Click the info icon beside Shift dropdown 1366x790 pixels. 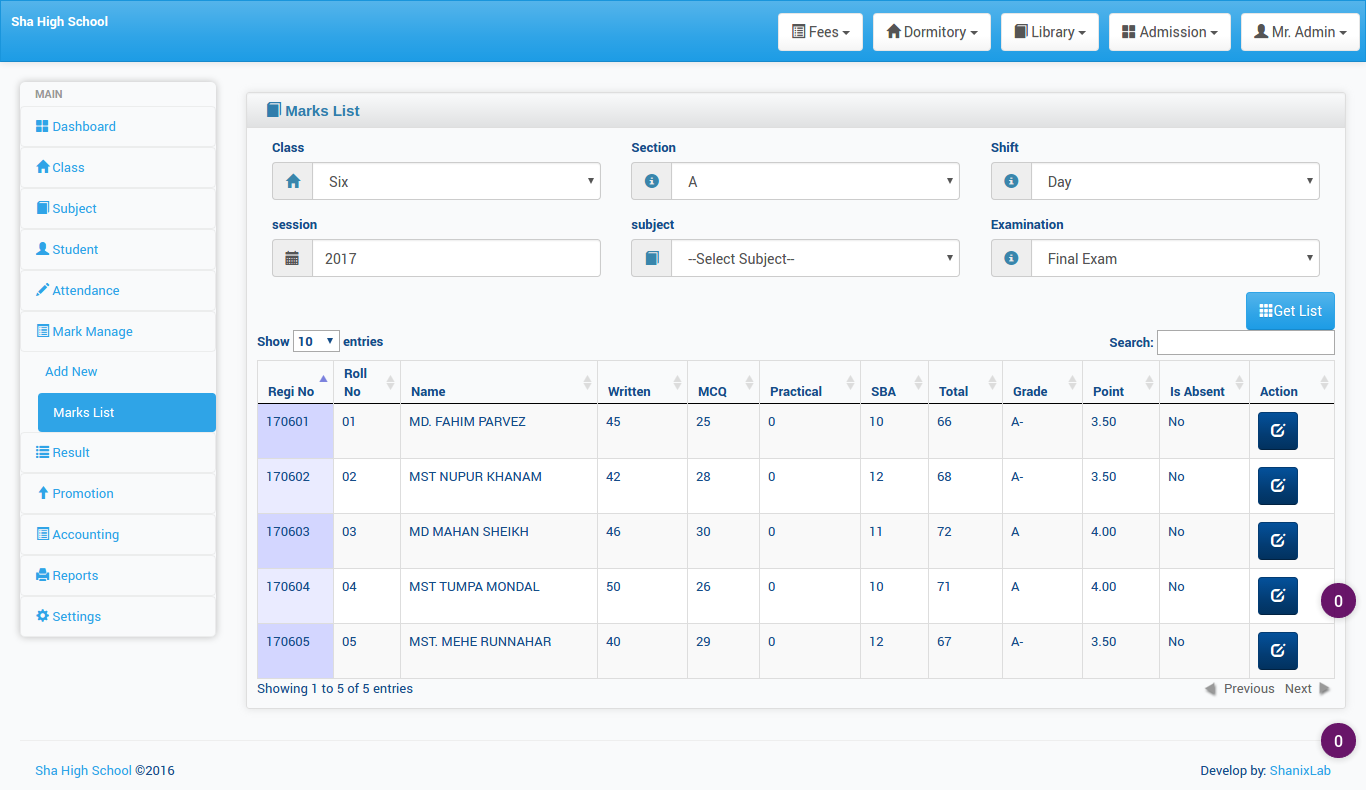click(1011, 182)
